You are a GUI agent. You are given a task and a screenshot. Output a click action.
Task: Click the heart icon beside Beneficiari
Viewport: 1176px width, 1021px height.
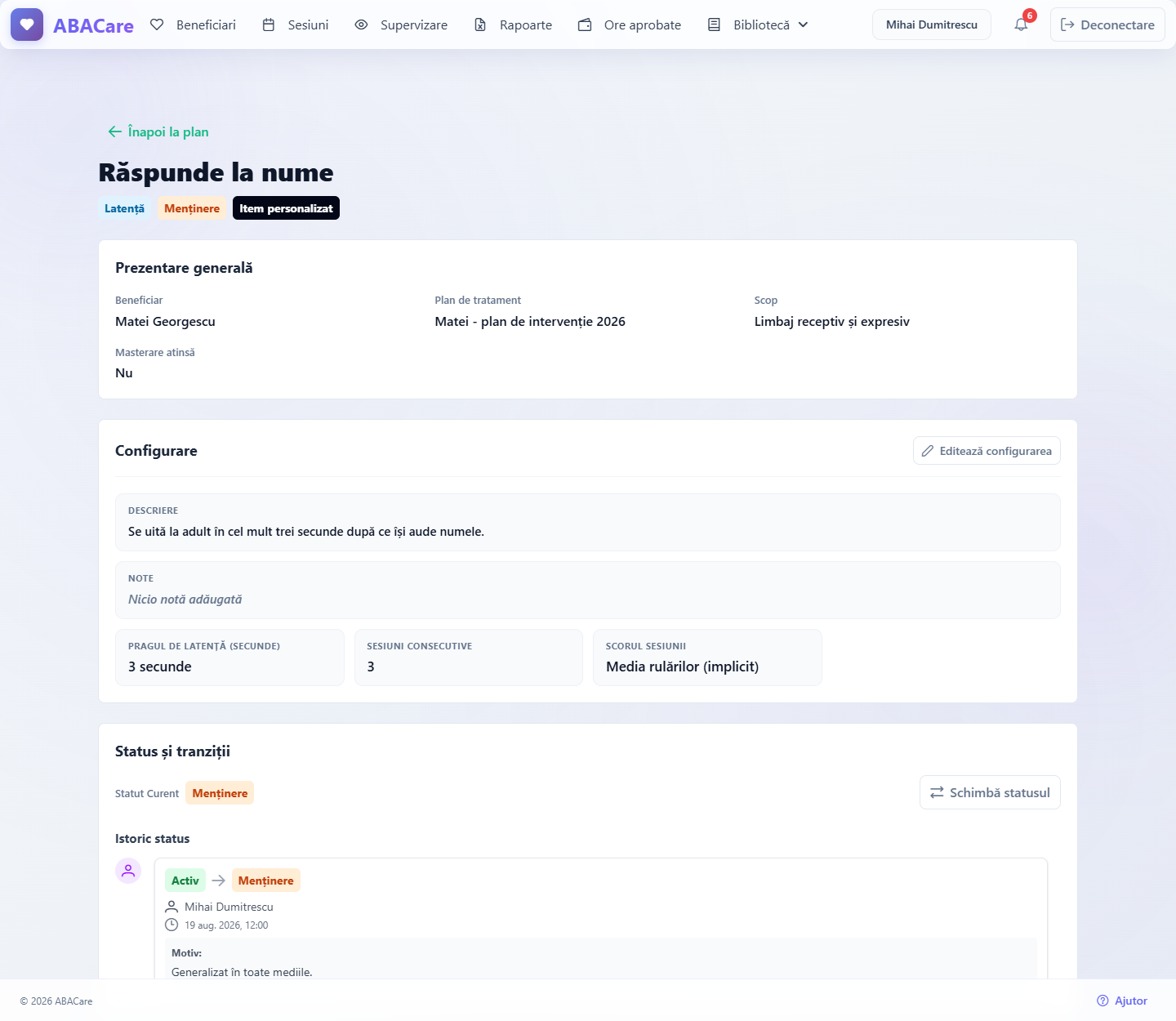158,25
